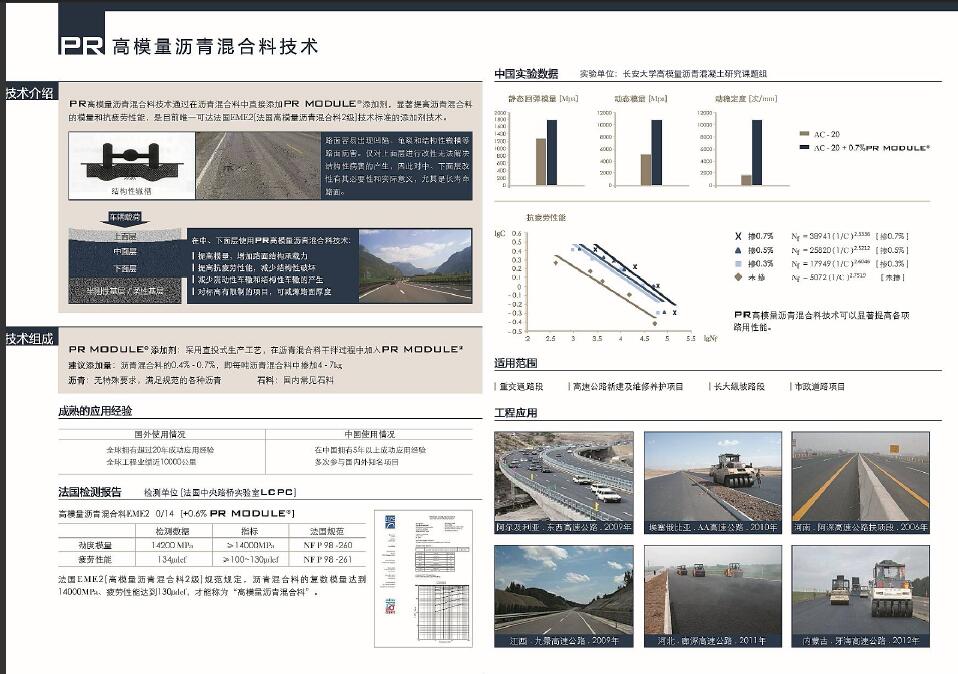Click the 多次参与国内外知名项目 line
The image size is (958, 674).
[356, 463]
